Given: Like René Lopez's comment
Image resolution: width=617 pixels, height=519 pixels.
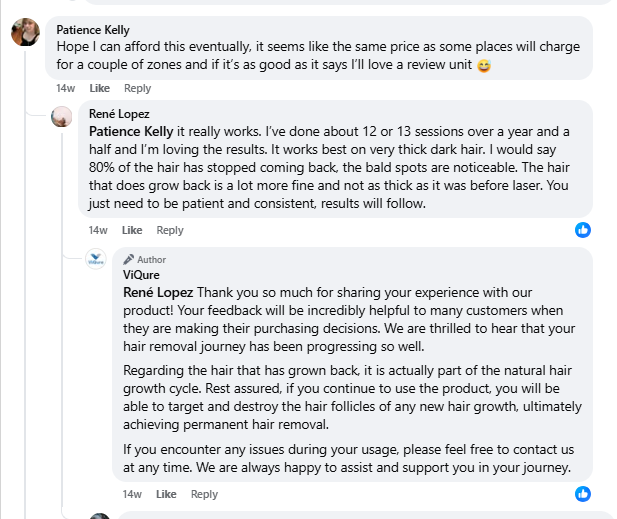Looking at the screenshot, I should pyautogui.click(x=132, y=230).
